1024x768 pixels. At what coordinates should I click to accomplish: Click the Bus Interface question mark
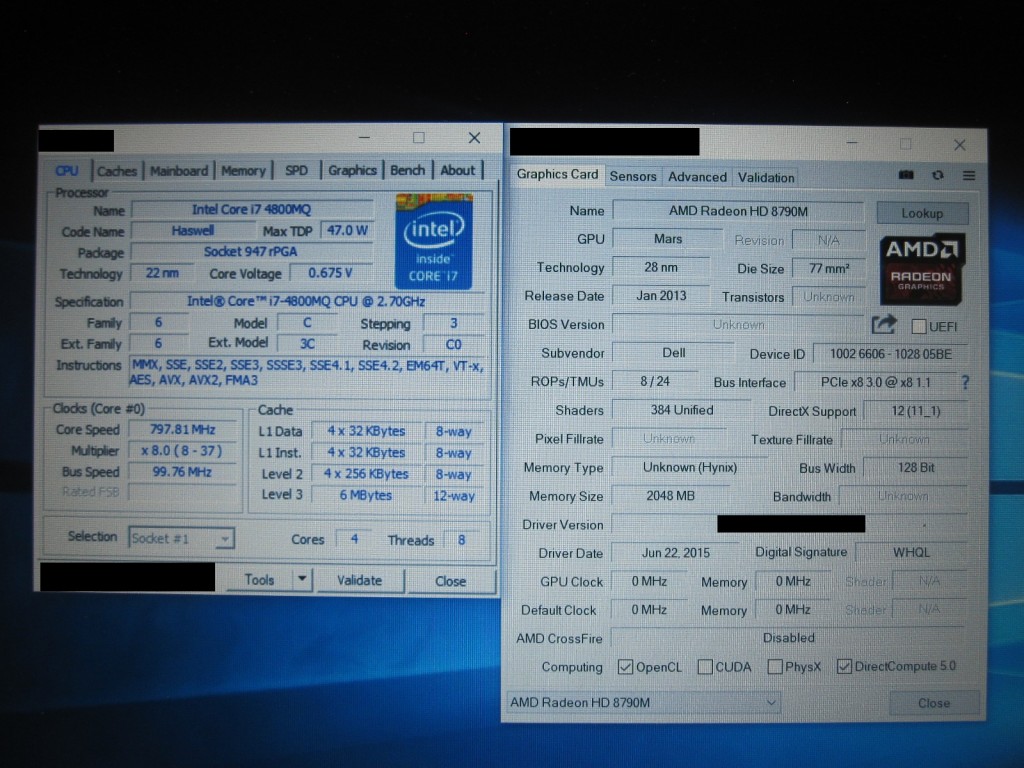click(965, 383)
